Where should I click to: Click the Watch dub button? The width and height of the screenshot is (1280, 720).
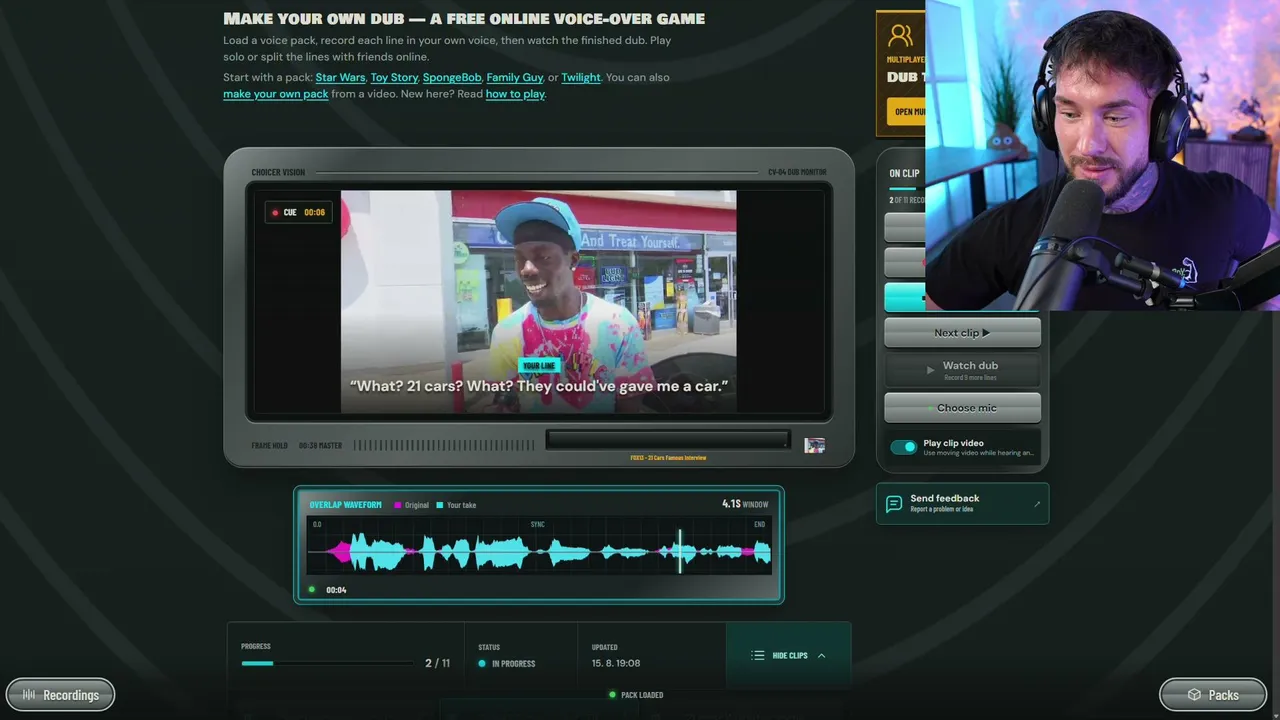click(962, 370)
